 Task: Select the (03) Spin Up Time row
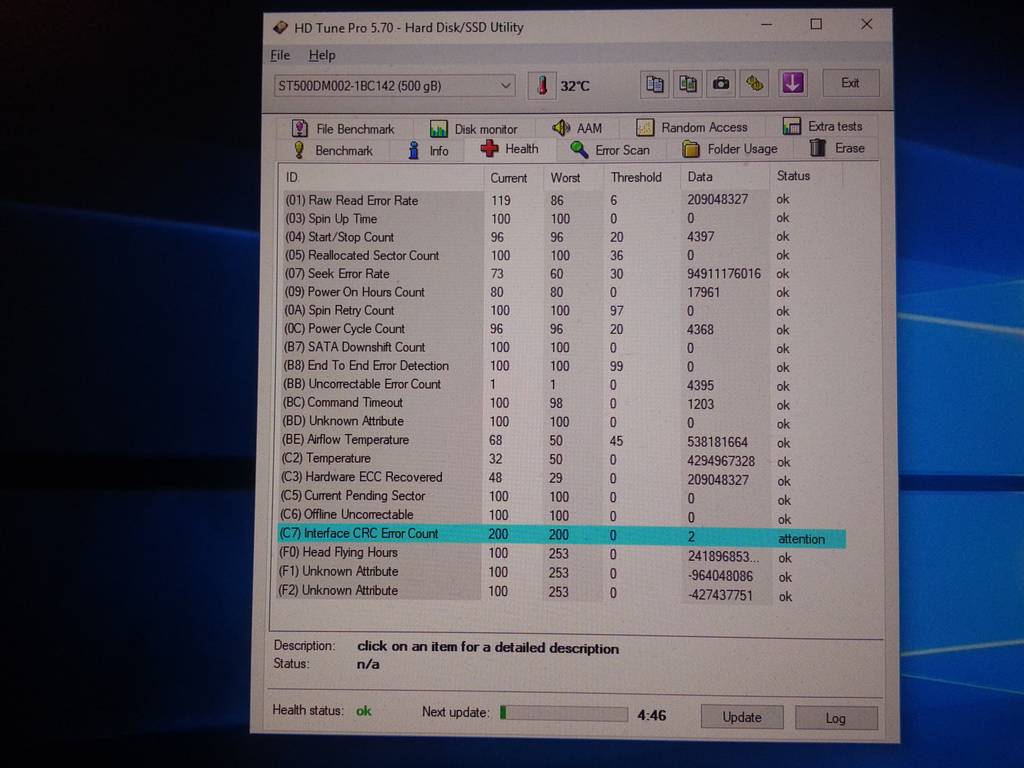pyautogui.click(x=562, y=218)
